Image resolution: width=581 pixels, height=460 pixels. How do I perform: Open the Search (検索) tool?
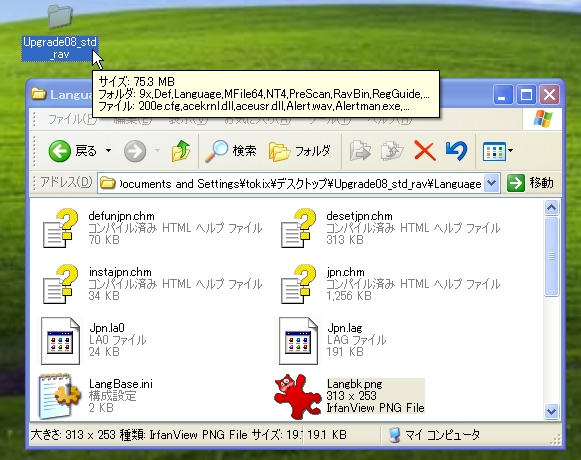(x=231, y=151)
